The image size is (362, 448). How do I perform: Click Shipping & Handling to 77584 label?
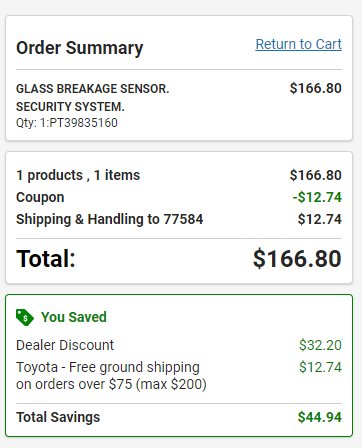[x=109, y=219]
